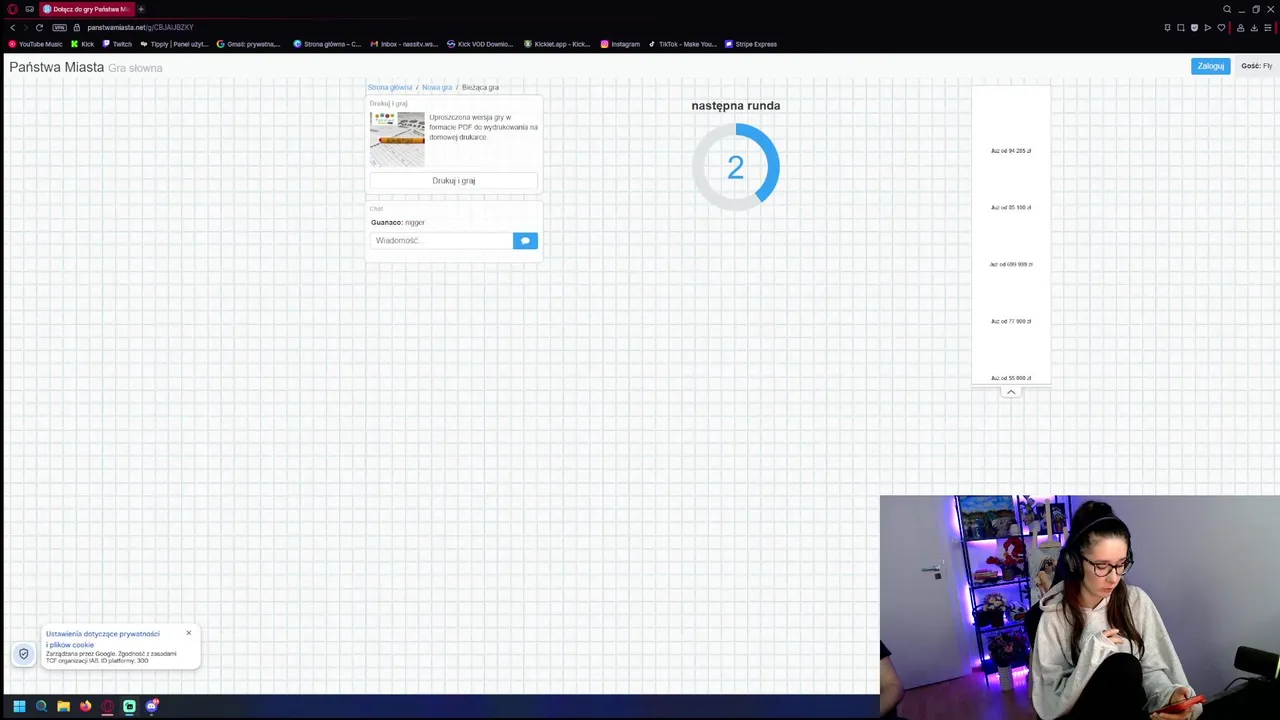This screenshot has width=1280, height=720.
Task: Open the Kick VOD Download bookmark
Action: pyautogui.click(x=480, y=44)
